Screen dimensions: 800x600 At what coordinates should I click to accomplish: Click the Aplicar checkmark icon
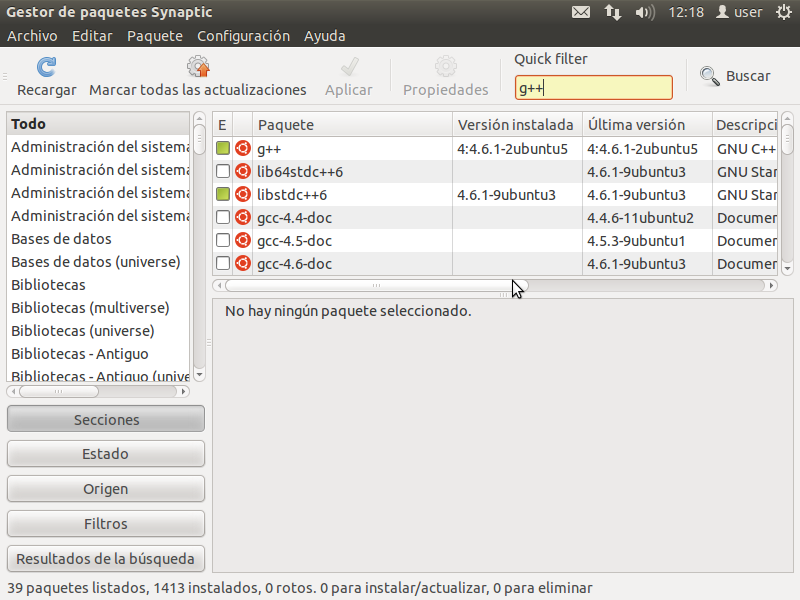pos(349,66)
